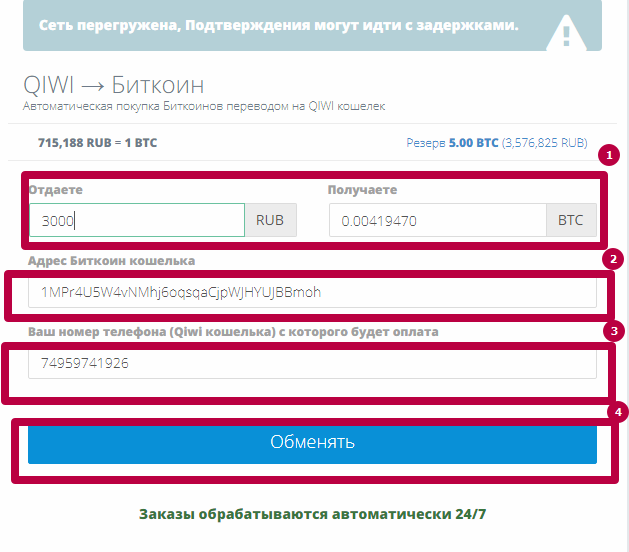Click the network overloaded banner message text
629x552 pixels.
(278, 25)
